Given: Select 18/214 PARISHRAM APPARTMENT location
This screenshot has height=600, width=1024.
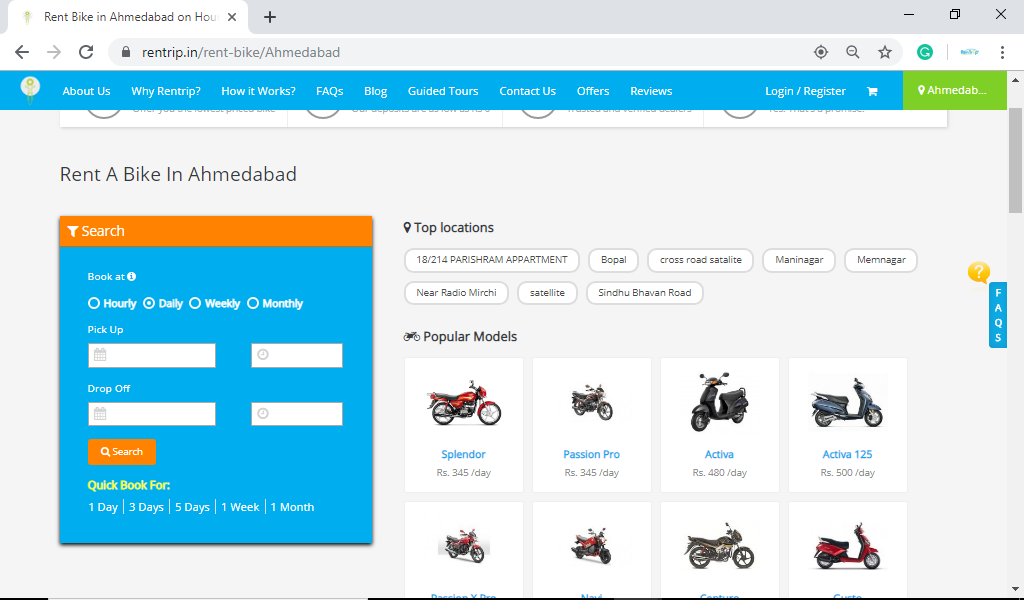Looking at the screenshot, I should tap(492, 260).
